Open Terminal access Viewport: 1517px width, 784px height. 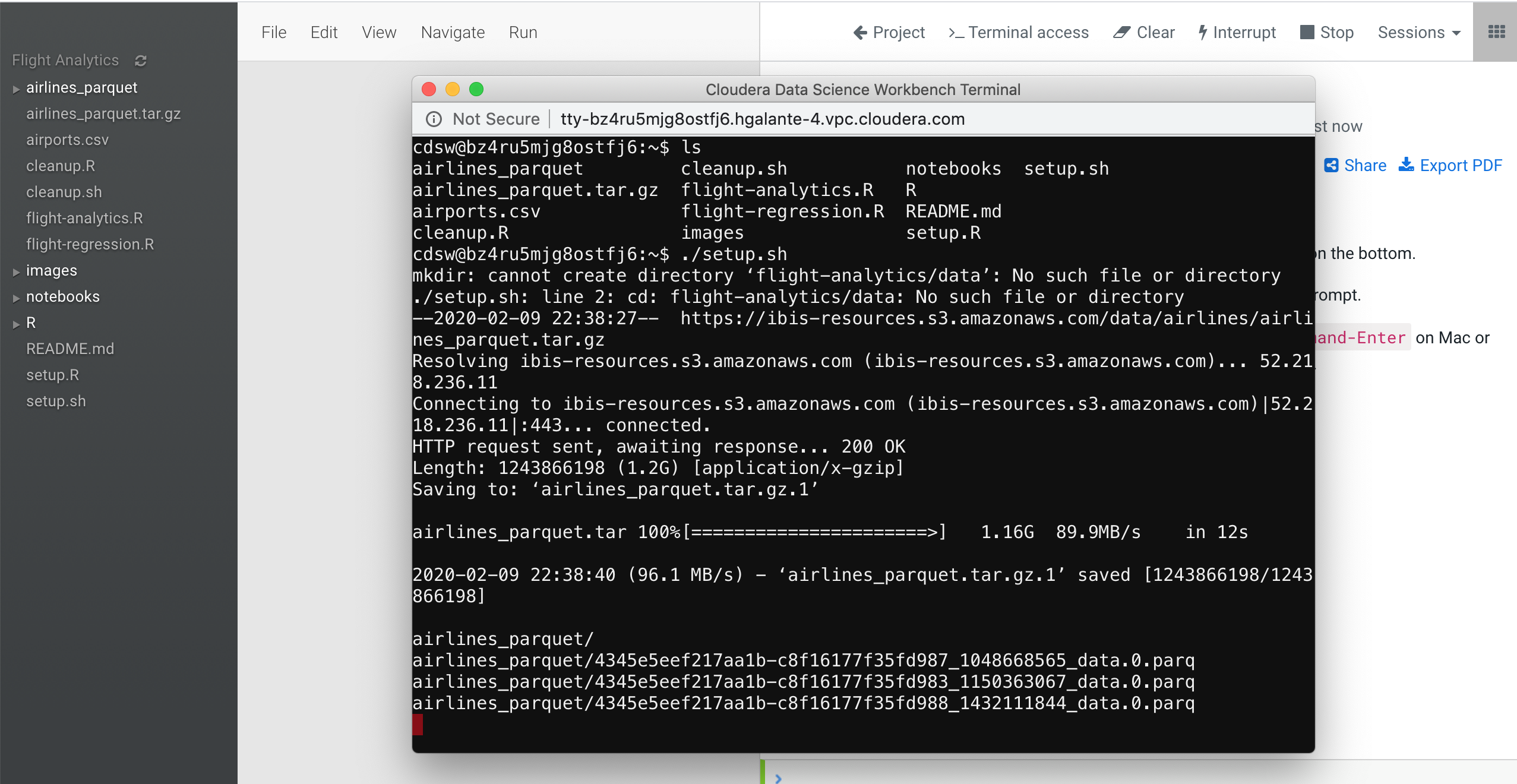1018,33
